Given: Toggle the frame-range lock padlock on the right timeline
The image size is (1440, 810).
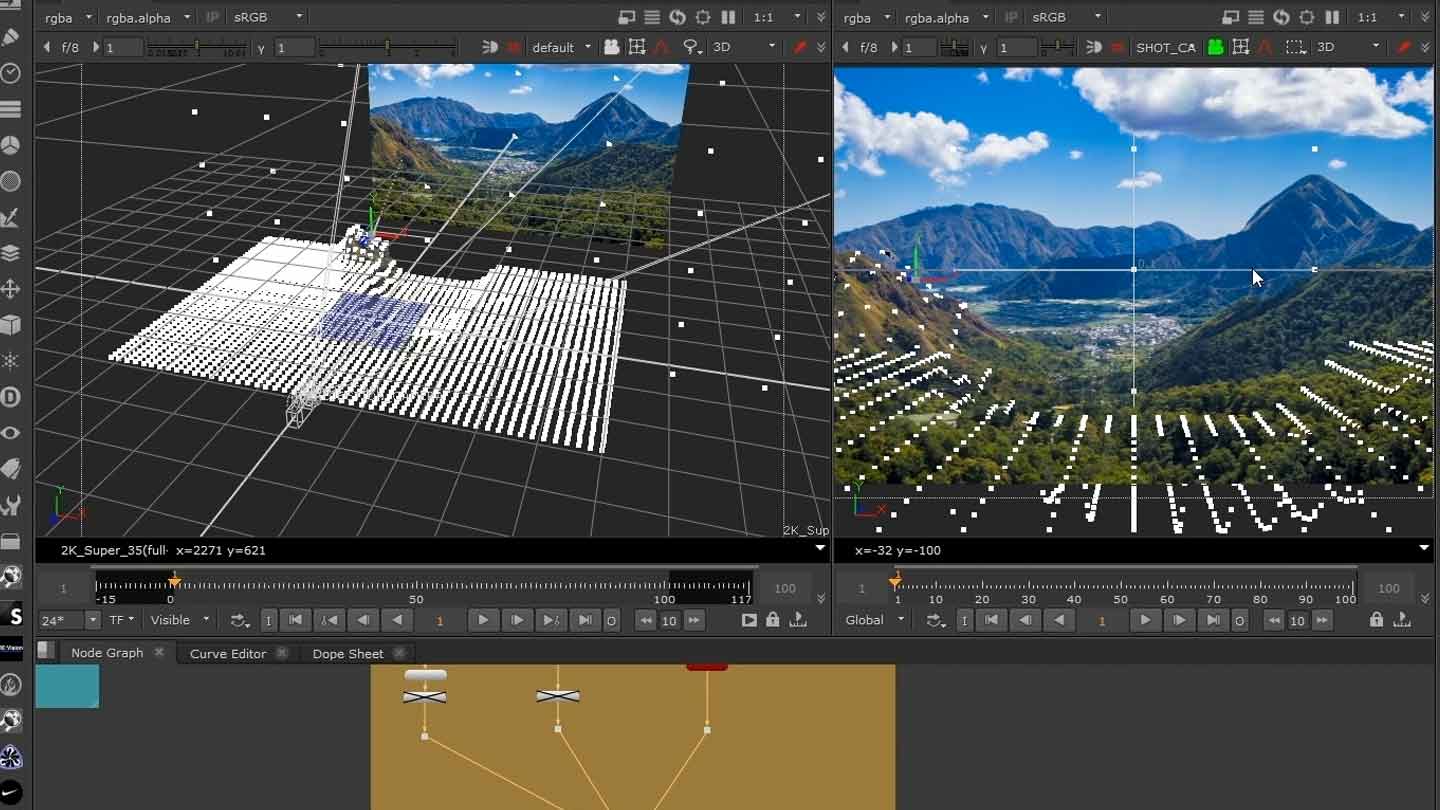Looking at the screenshot, I should [1374, 620].
